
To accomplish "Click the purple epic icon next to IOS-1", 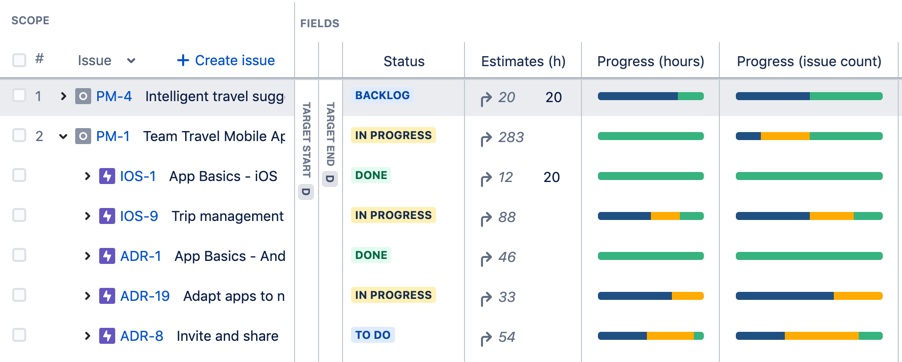I will pos(107,176).
